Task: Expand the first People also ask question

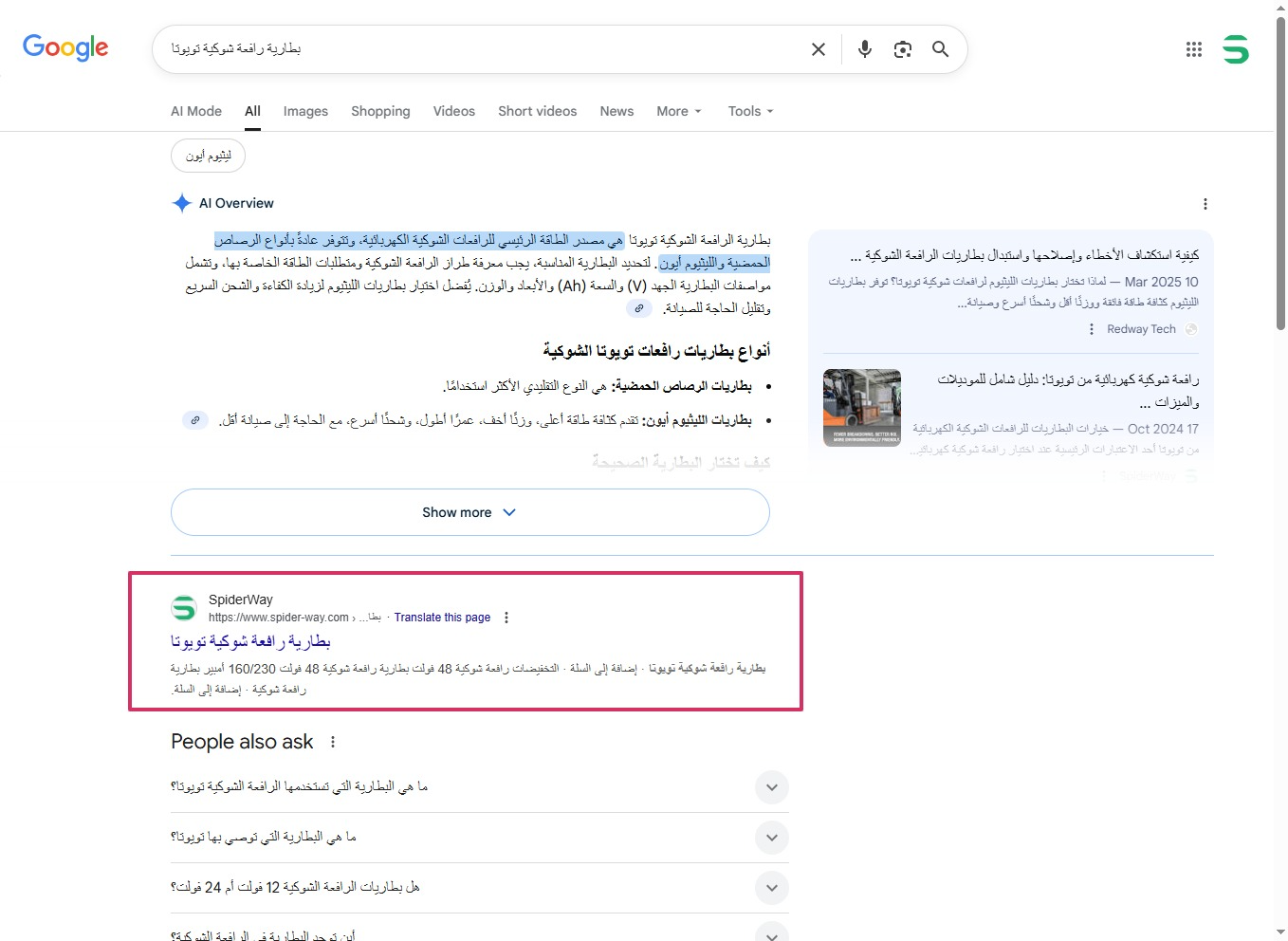Action: (x=772, y=787)
